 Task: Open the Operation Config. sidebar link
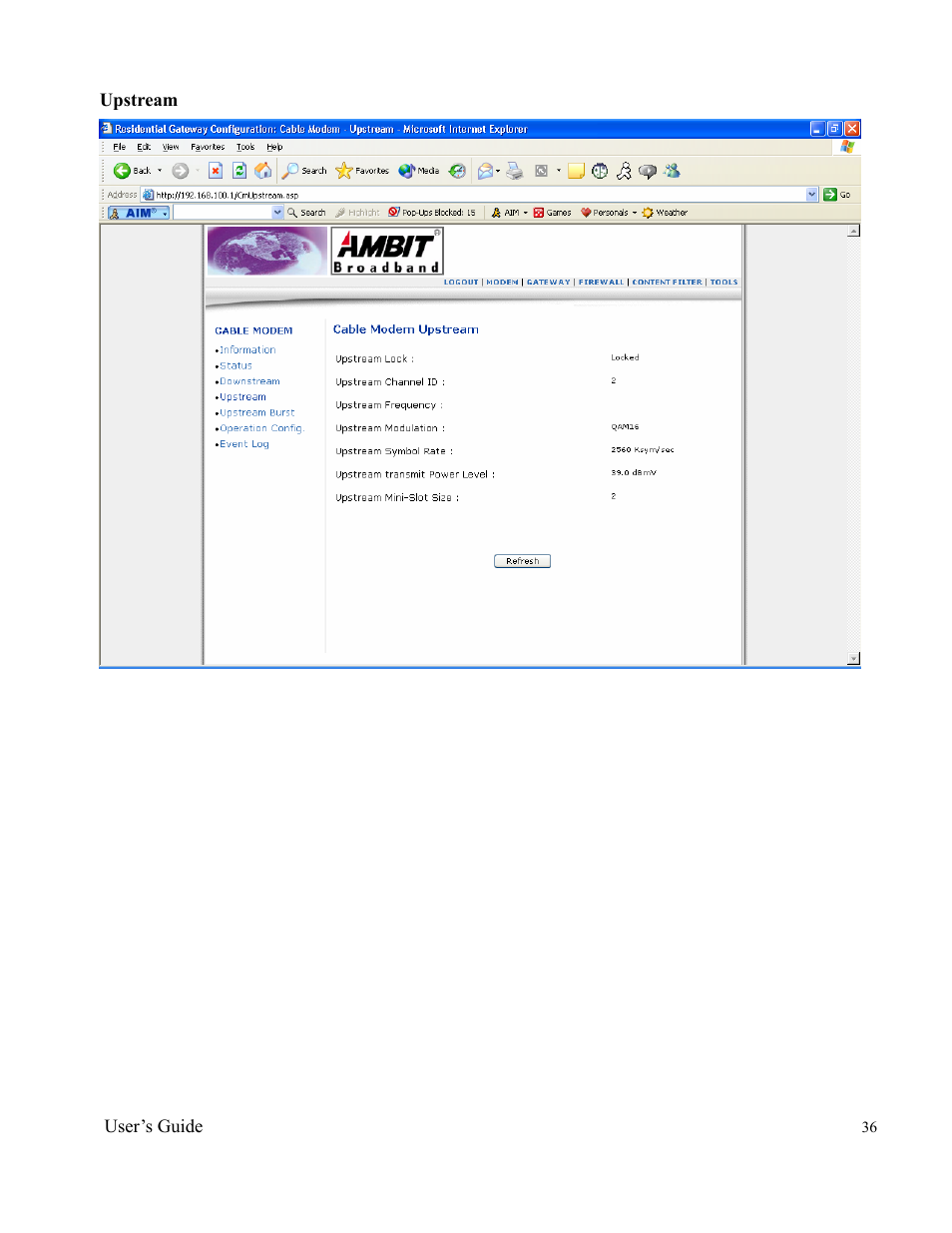pos(261,428)
